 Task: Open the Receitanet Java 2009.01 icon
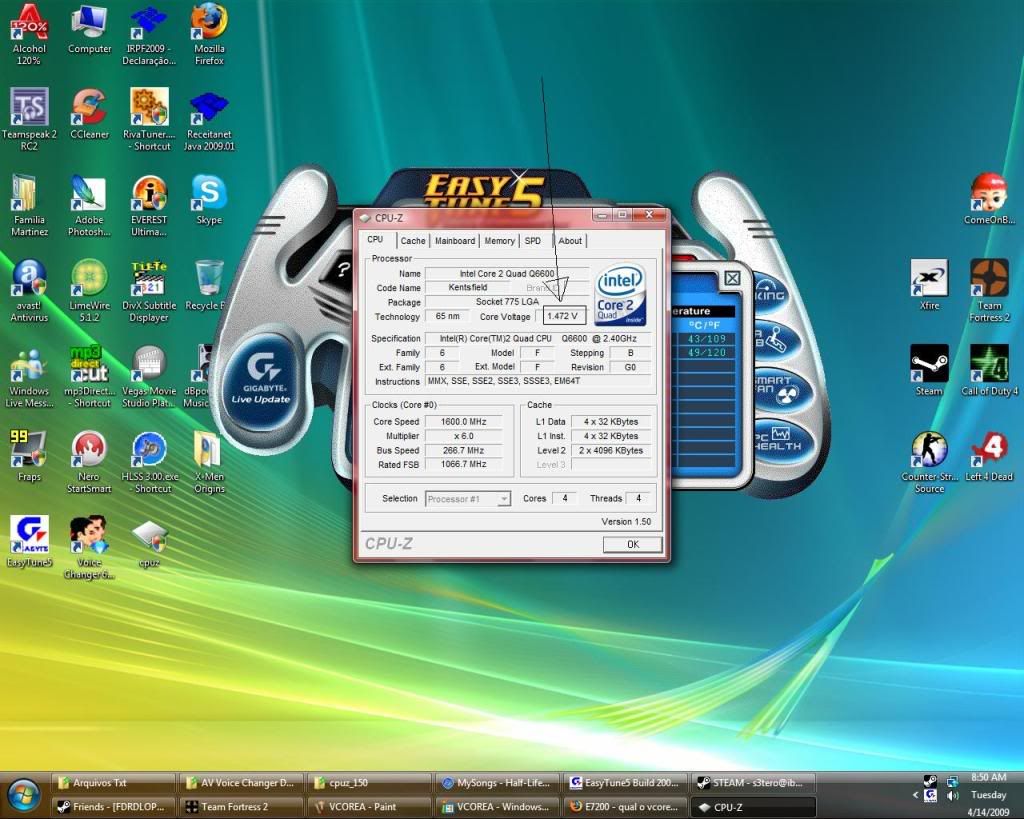209,120
